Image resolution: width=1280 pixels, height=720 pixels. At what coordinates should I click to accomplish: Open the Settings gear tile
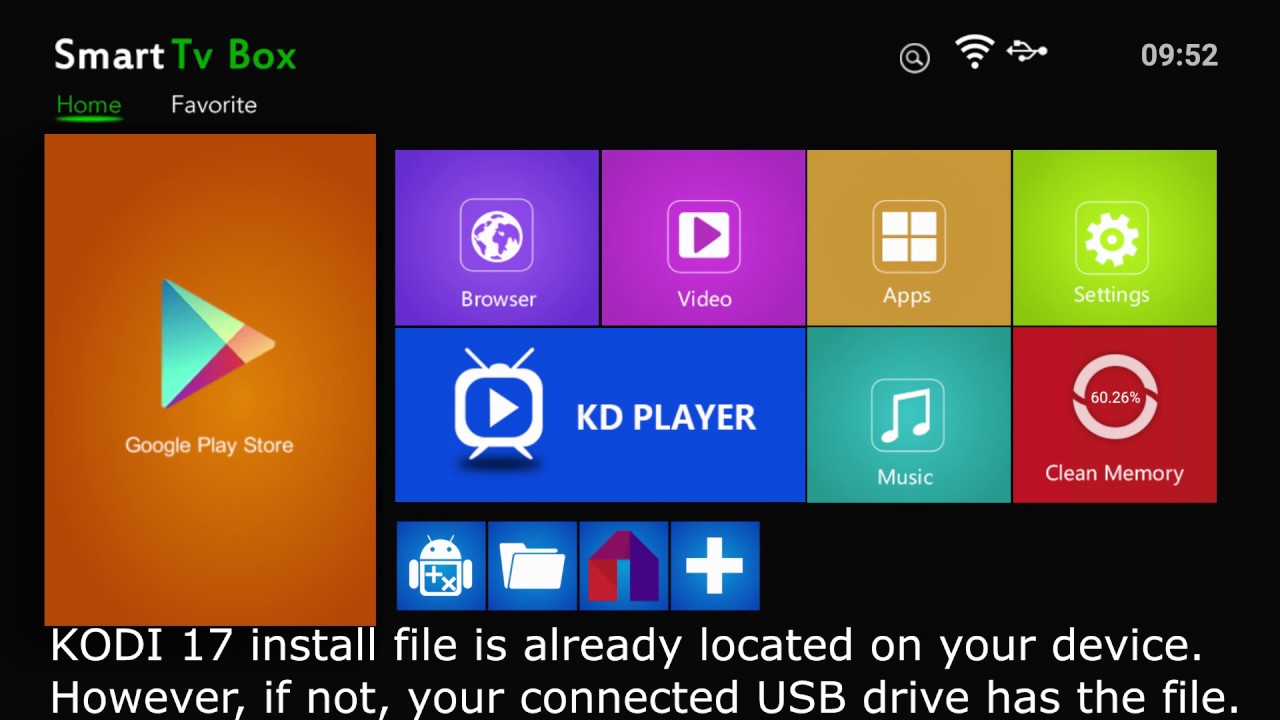point(1114,238)
